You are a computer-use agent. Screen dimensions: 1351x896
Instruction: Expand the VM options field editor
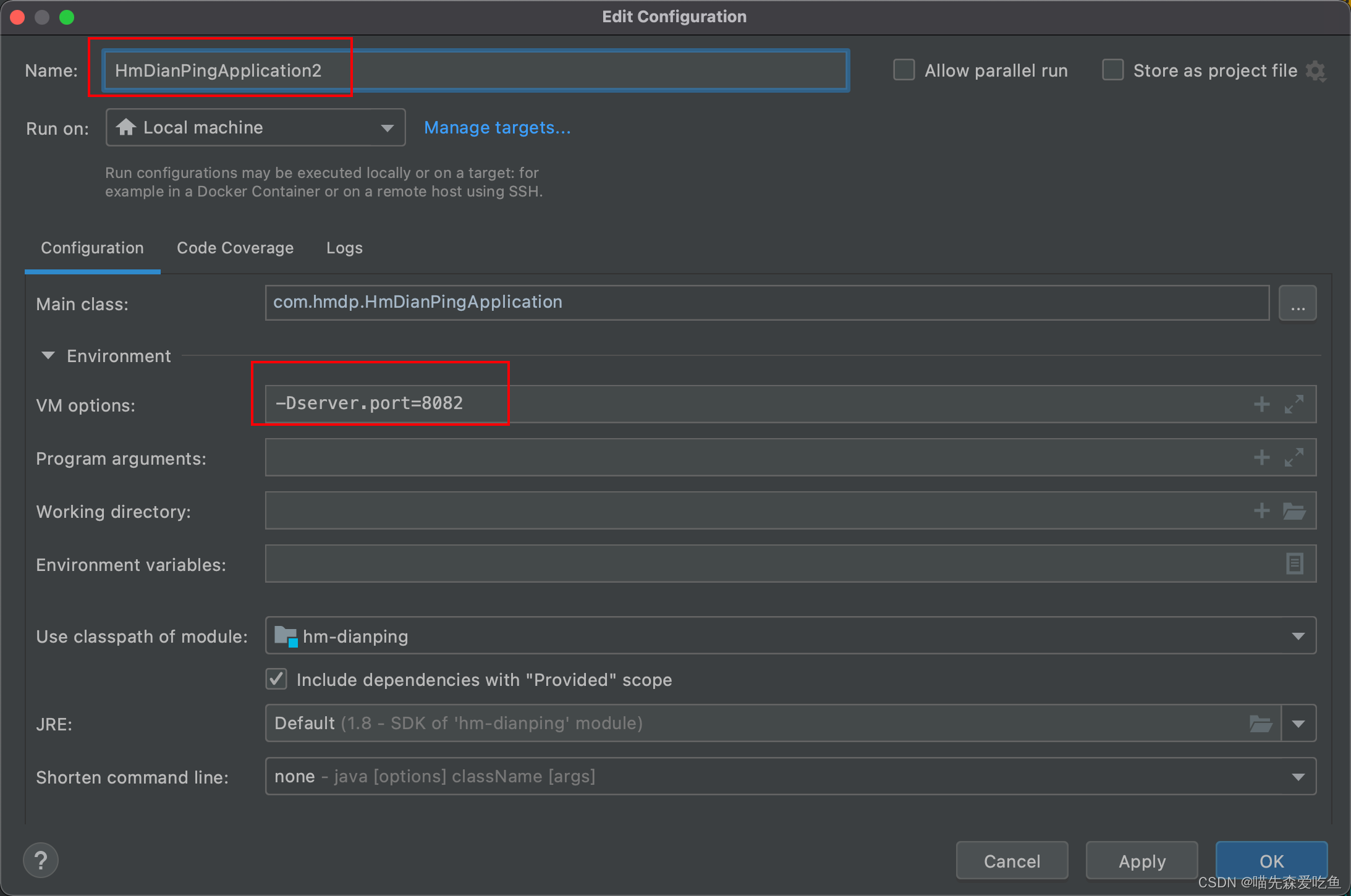[x=1294, y=404]
